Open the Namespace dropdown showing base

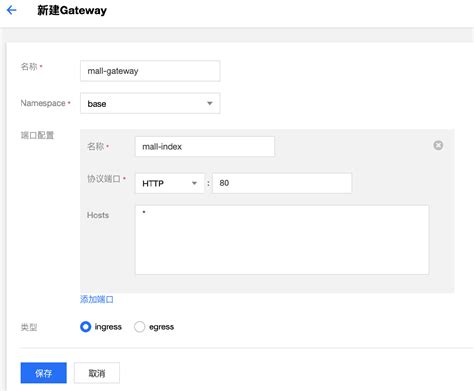point(150,103)
